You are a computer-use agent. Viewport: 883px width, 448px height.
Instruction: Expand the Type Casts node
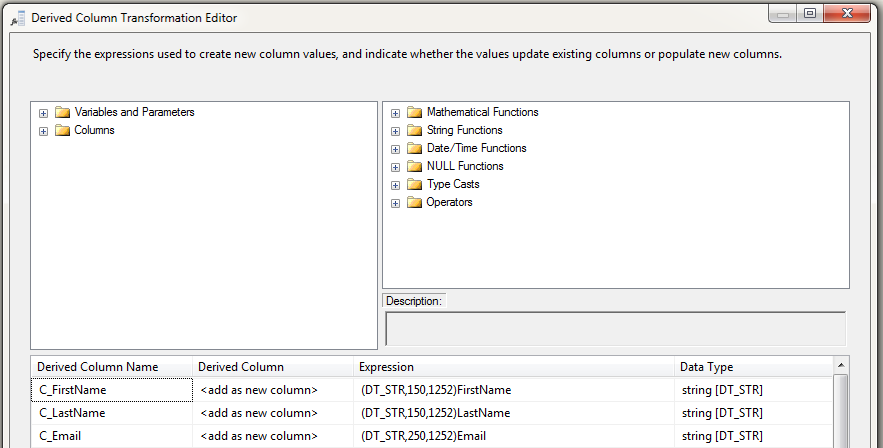(x=396, y=185)
